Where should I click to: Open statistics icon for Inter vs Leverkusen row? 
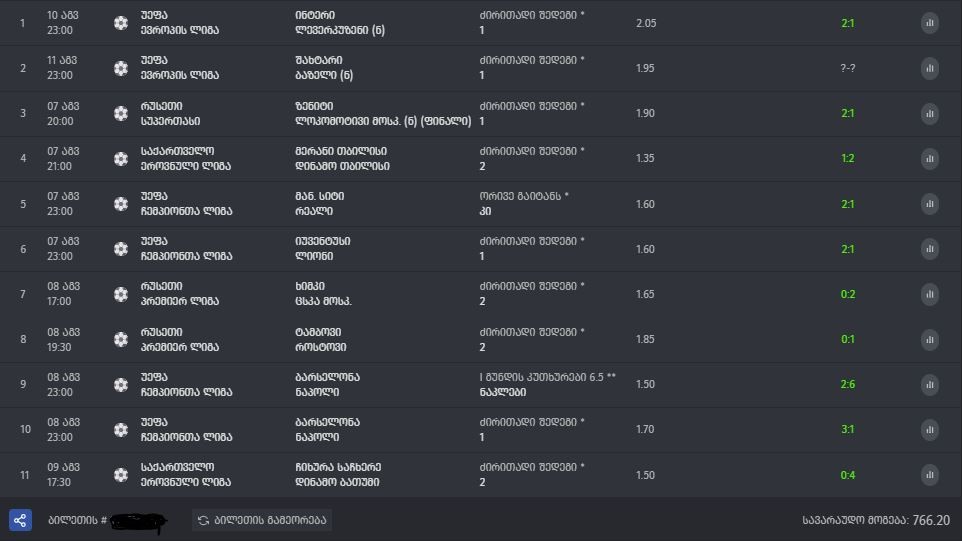(x=929, y=23)
